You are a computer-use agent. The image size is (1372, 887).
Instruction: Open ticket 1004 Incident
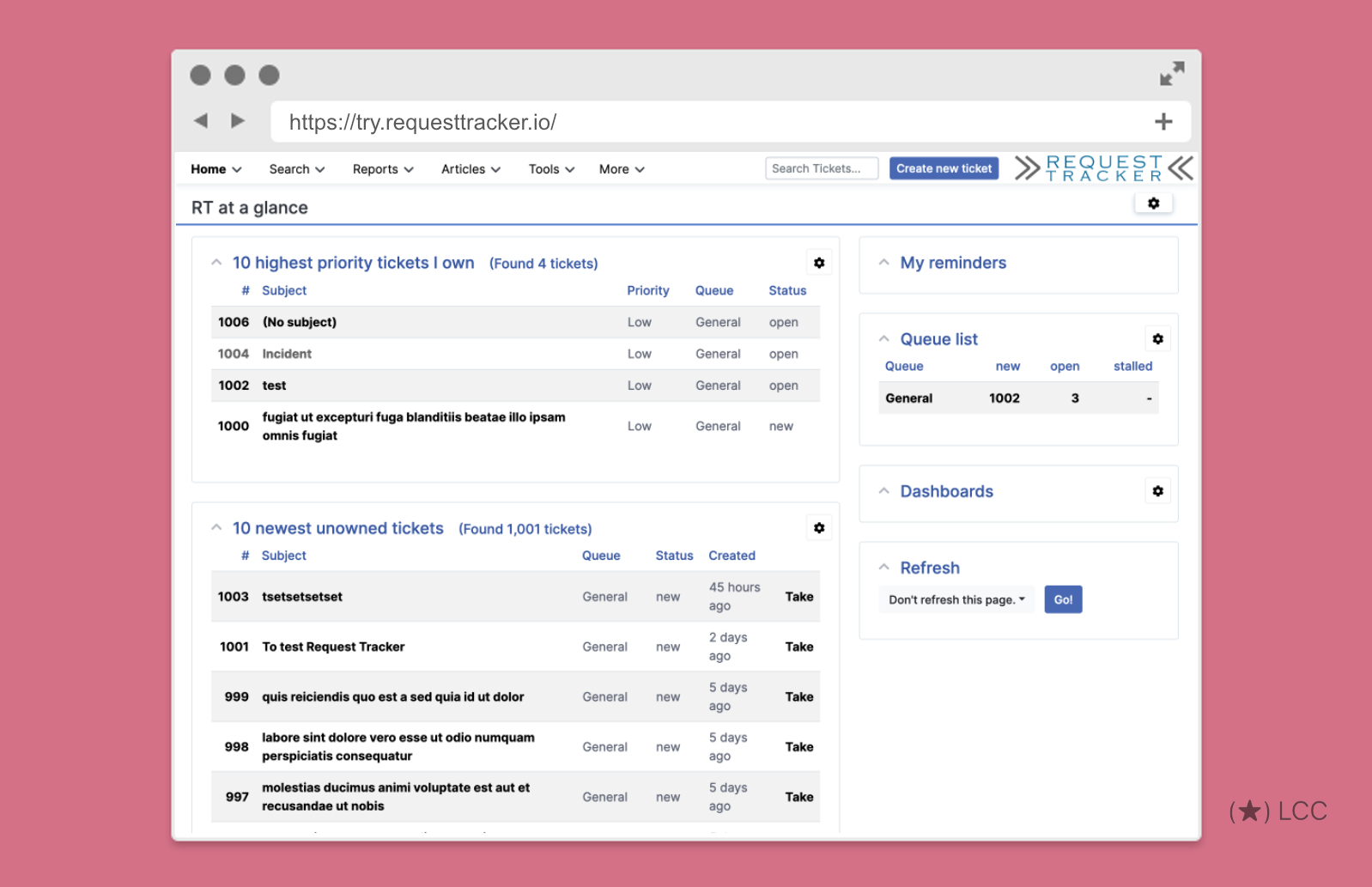(x=287, y=354)
